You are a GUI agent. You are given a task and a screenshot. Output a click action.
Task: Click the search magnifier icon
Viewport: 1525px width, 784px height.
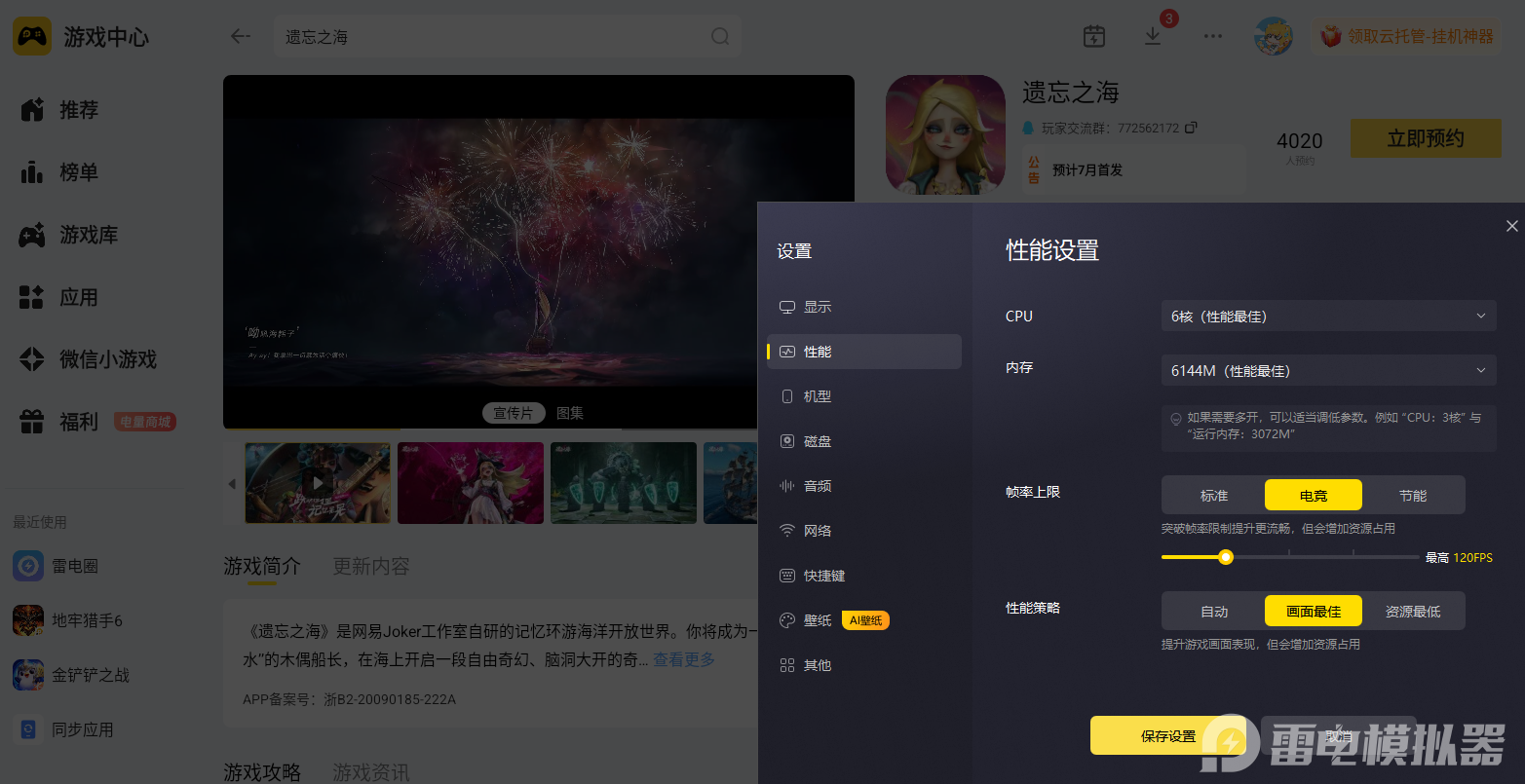[x=720, y=36]
